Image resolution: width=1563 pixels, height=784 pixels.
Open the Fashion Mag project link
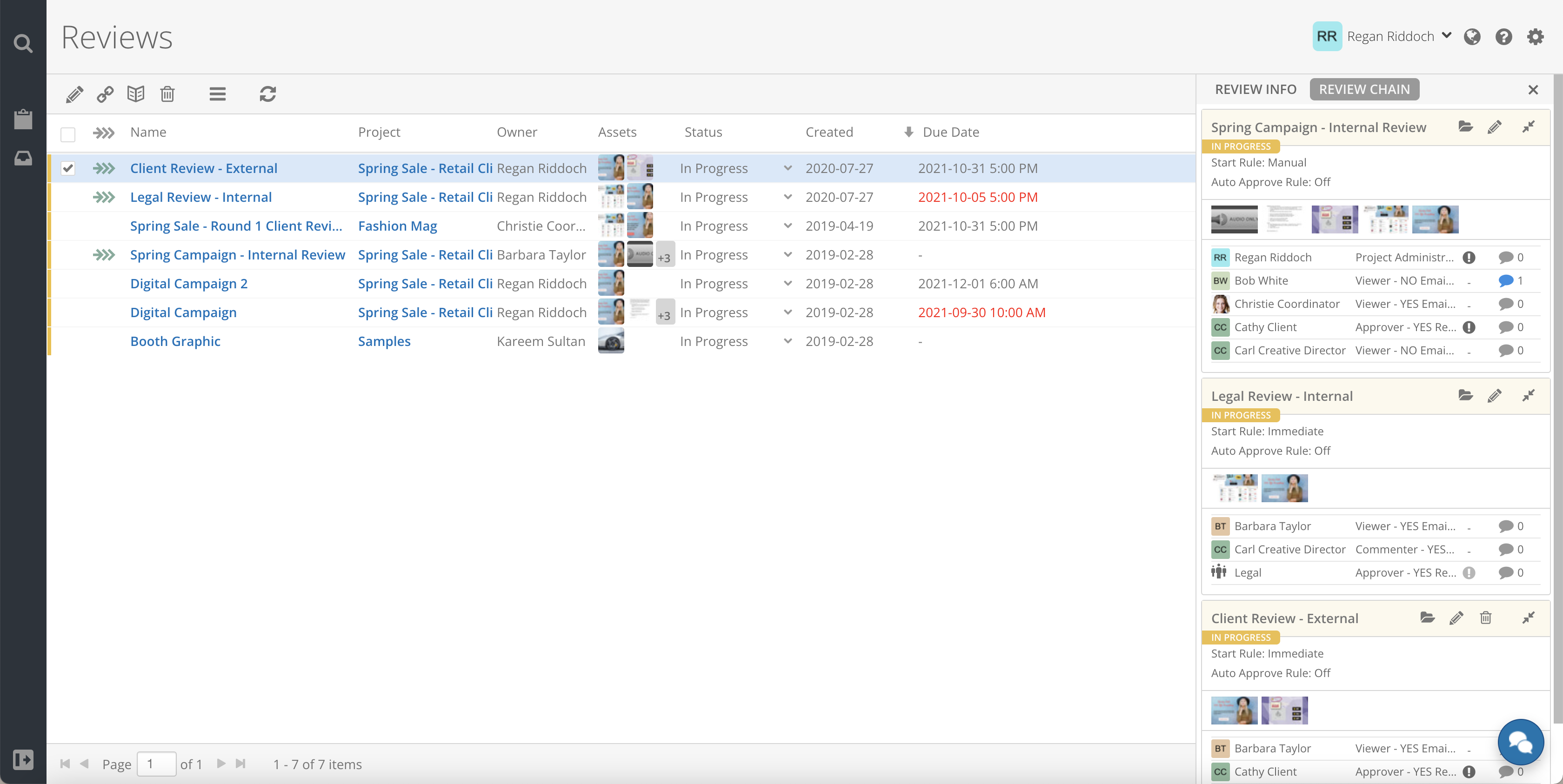point(397,226)
